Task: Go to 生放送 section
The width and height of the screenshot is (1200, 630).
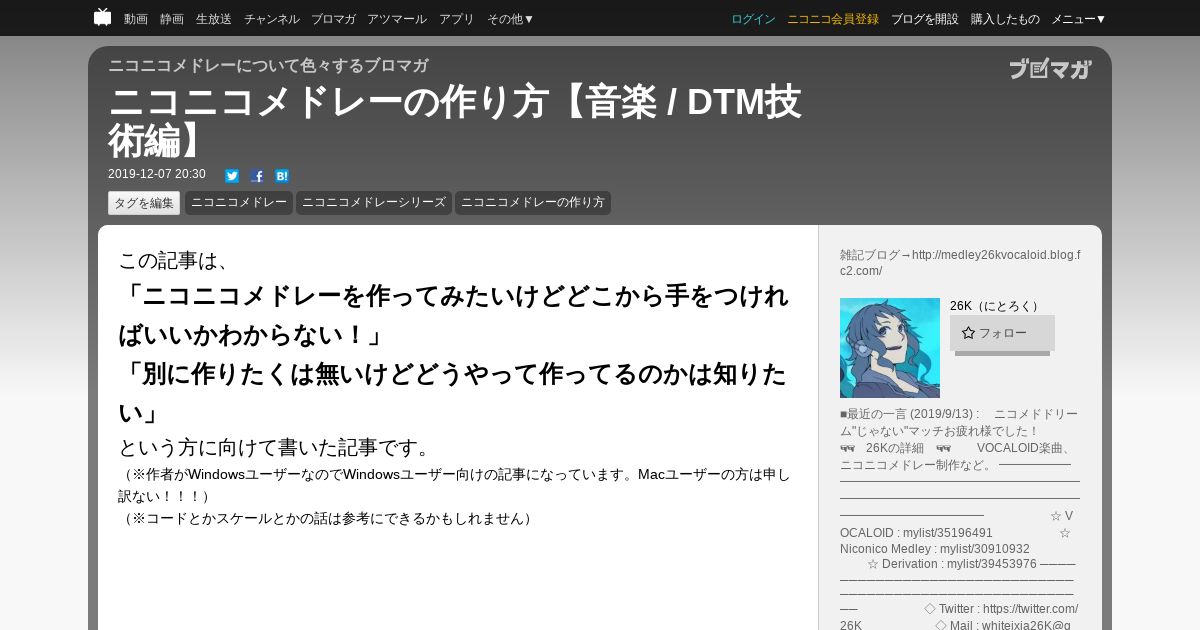Action: [214, 19]
